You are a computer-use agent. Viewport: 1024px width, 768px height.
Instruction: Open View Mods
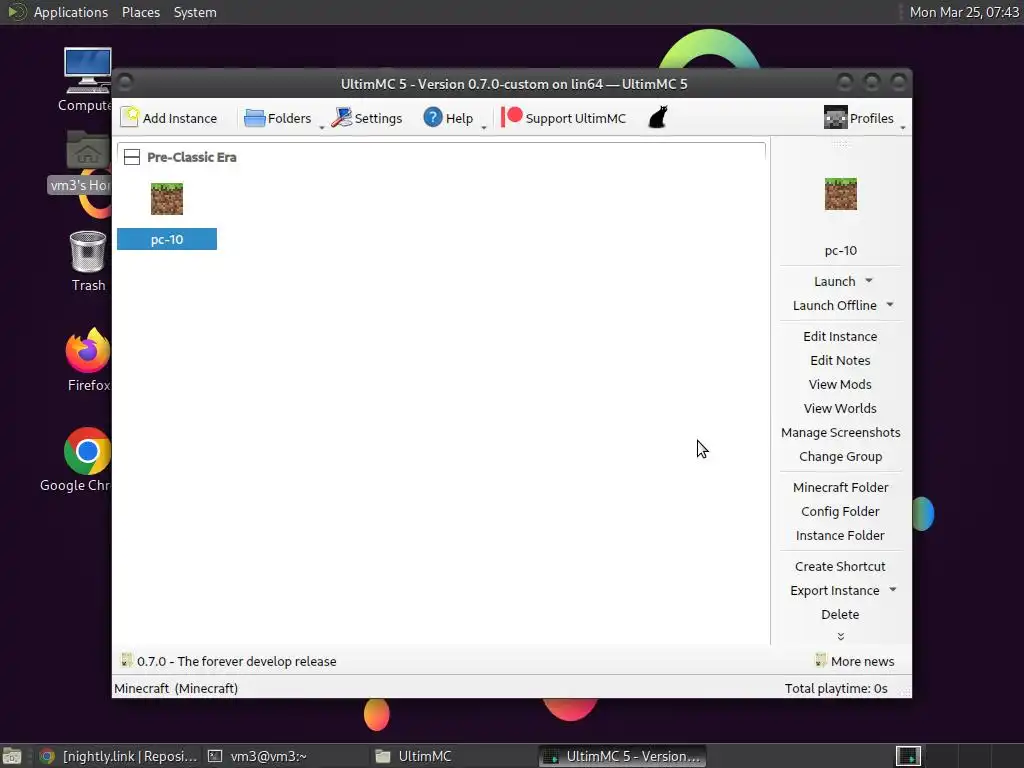pyautogui.click(x=840, y=385)
